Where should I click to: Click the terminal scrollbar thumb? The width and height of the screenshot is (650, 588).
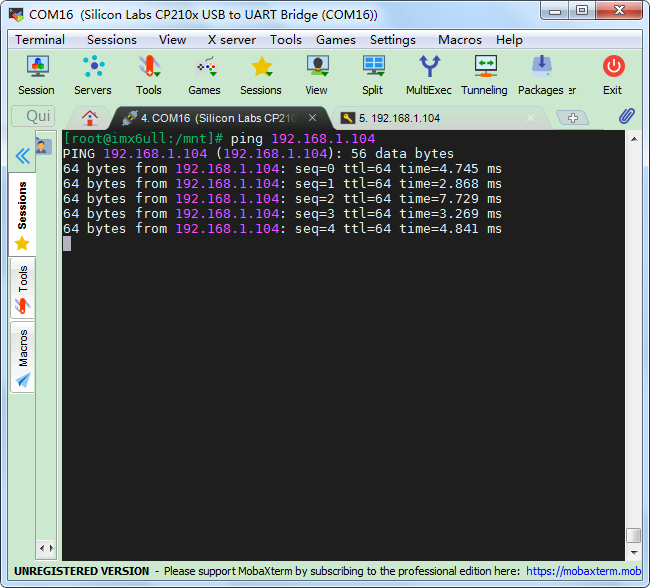(633, 535)
